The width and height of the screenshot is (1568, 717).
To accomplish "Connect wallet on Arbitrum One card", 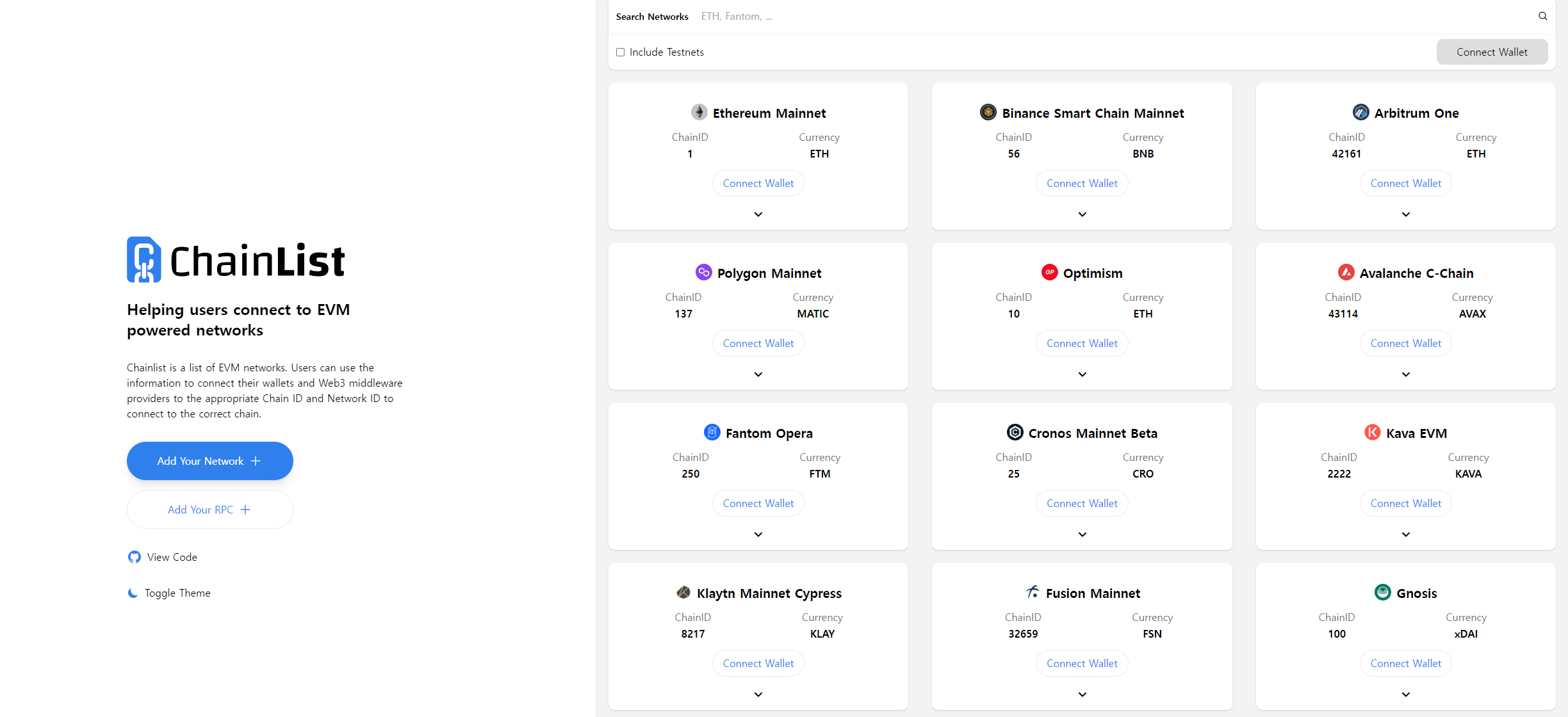I will 1406,183.
